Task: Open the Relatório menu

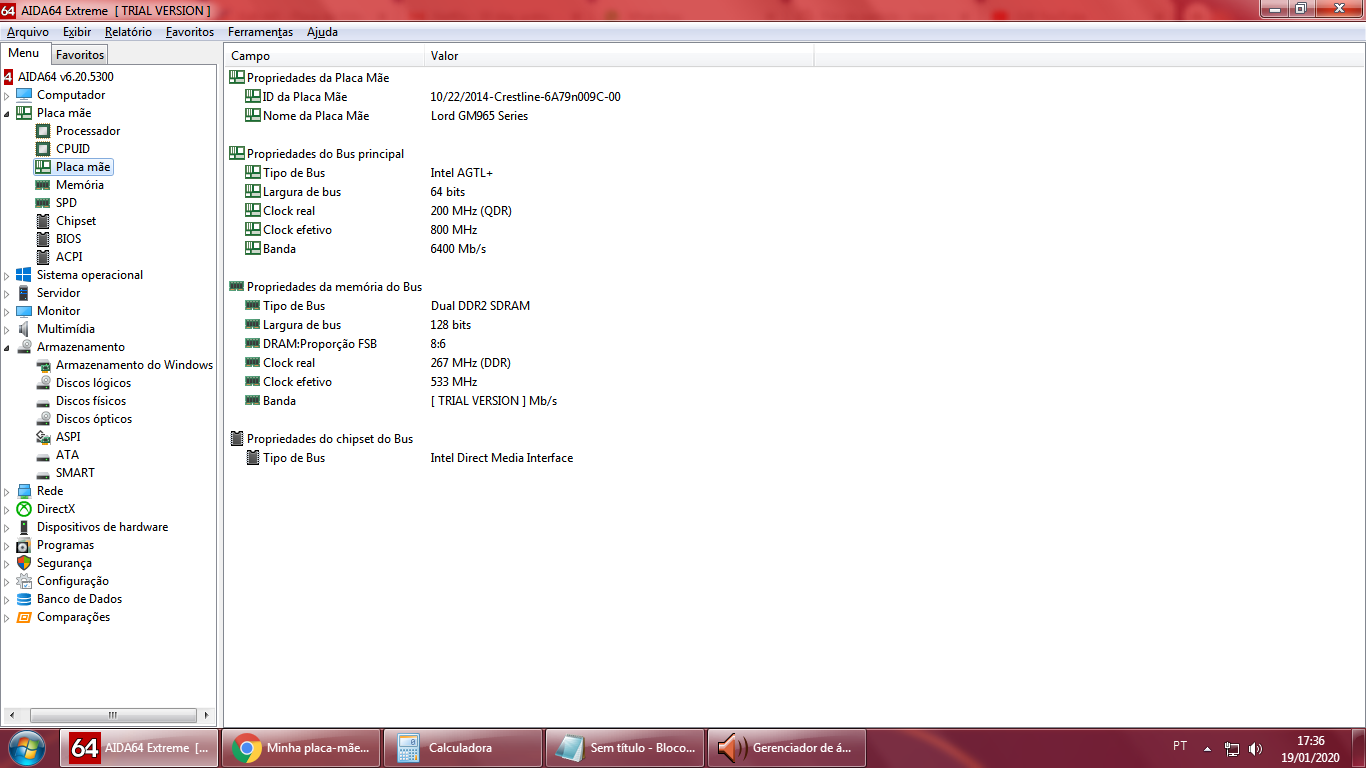Action: [128, 32]
